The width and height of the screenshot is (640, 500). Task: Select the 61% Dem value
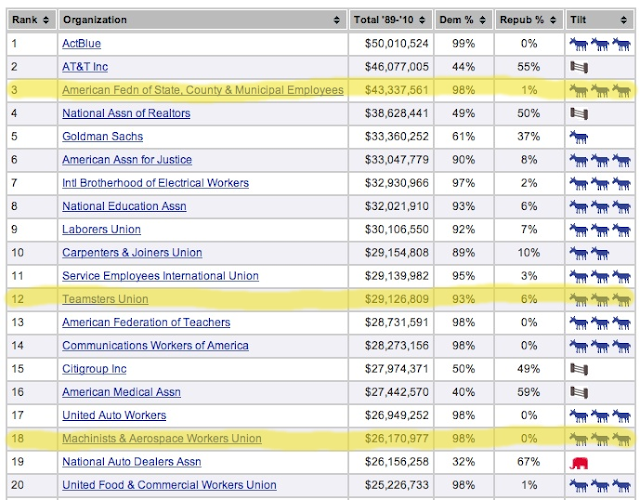pyautogui.click(x=463, y=137)
